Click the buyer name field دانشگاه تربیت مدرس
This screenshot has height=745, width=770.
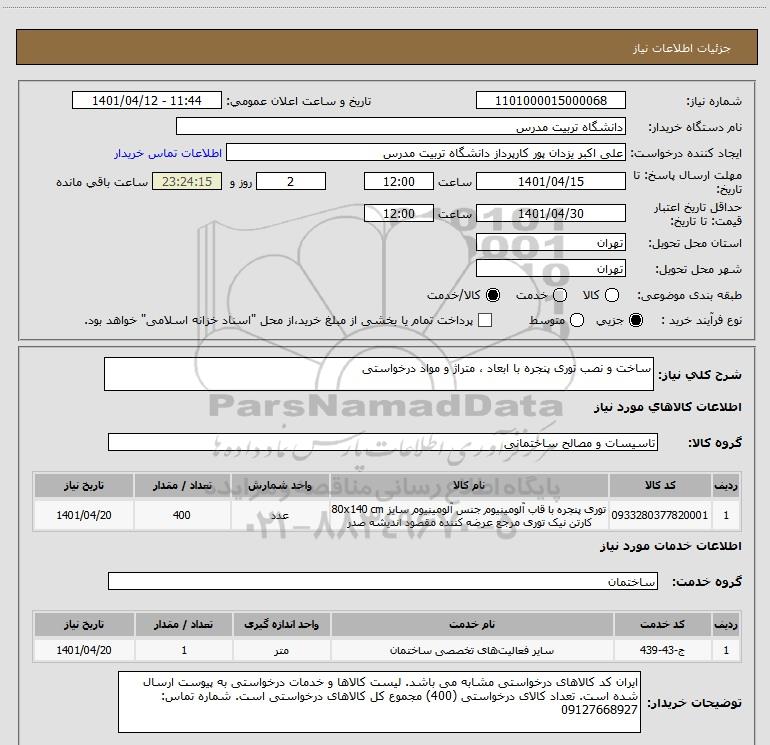pos(401,126)
